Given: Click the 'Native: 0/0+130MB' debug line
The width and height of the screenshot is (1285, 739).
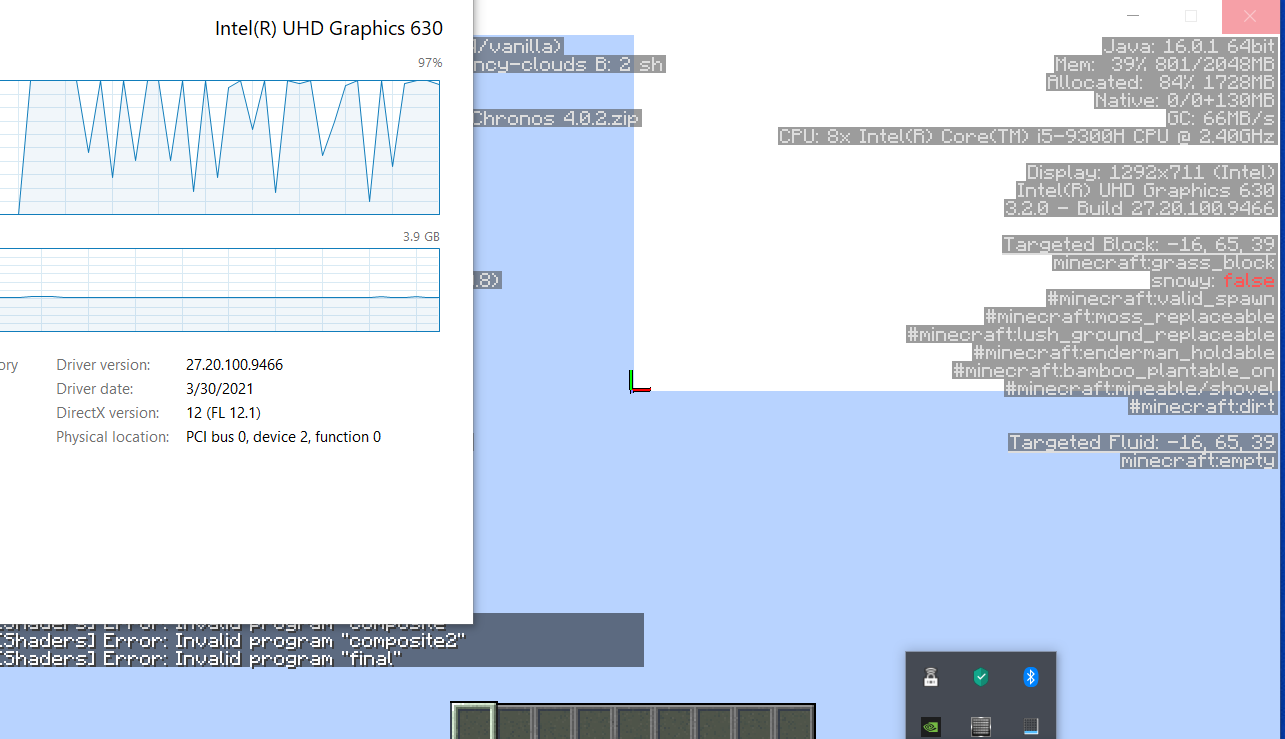Looking at the screenshot, I should pyautogui.click(x=1185, y=100).
